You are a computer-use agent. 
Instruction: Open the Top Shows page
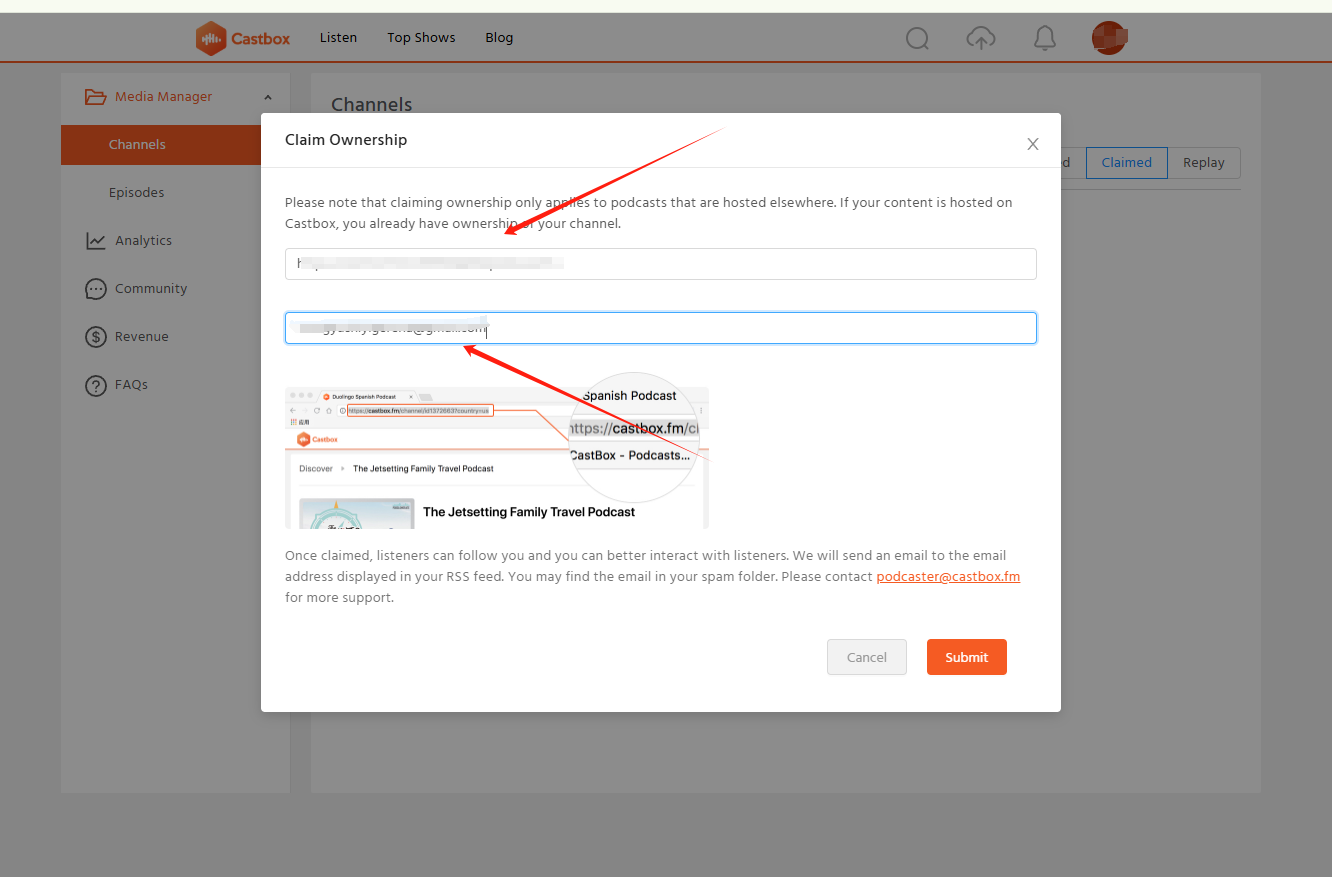tap(421, 38)
